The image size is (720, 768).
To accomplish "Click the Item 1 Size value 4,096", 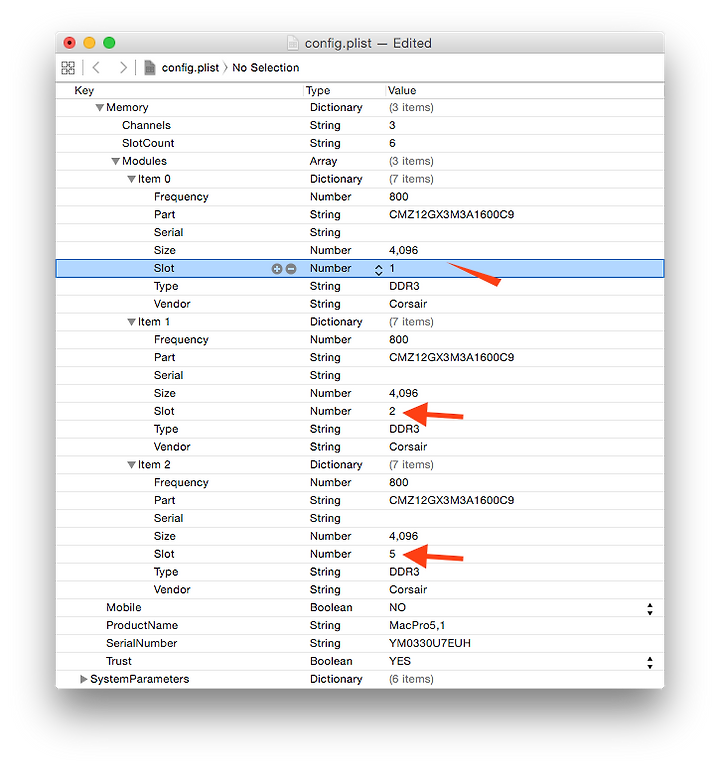I will click(x=404, y=393).
